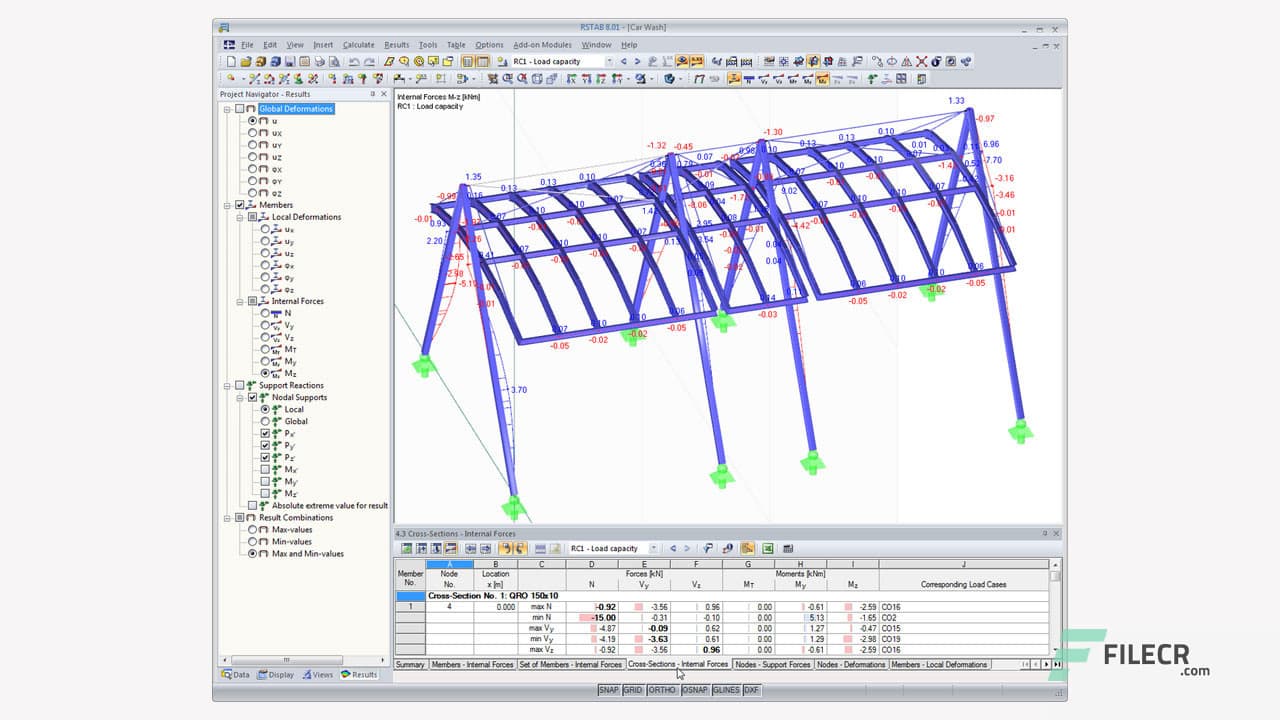Select the N internal force radio button
This screenshot has width=1280, height=720.
coord(265,313)
